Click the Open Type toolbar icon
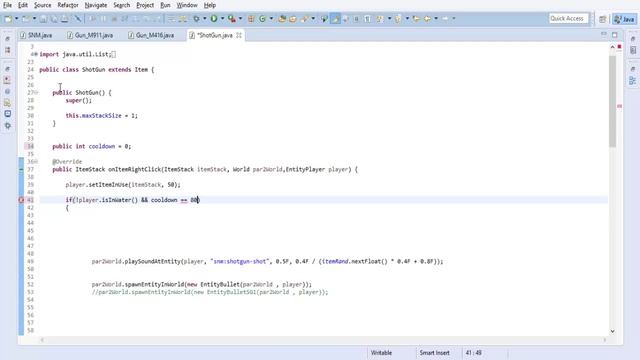Screen dimensions: 640x360 point(282,19)
